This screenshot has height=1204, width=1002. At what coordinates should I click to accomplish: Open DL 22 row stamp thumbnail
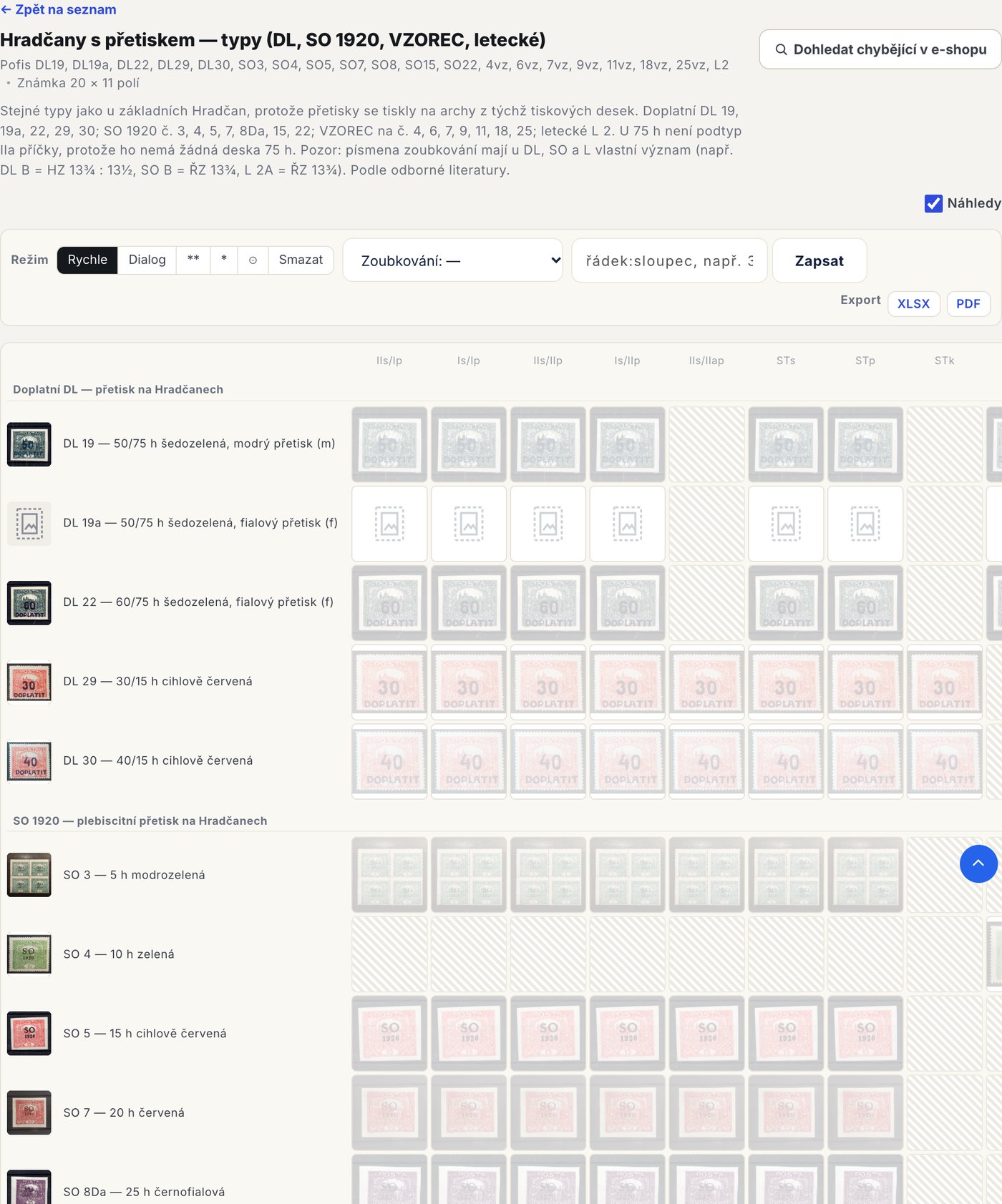29,603
